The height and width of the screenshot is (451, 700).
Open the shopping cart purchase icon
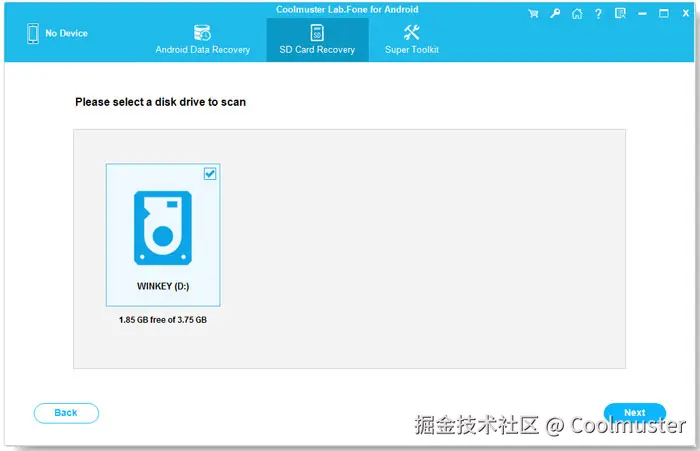[x=533, y=14]
